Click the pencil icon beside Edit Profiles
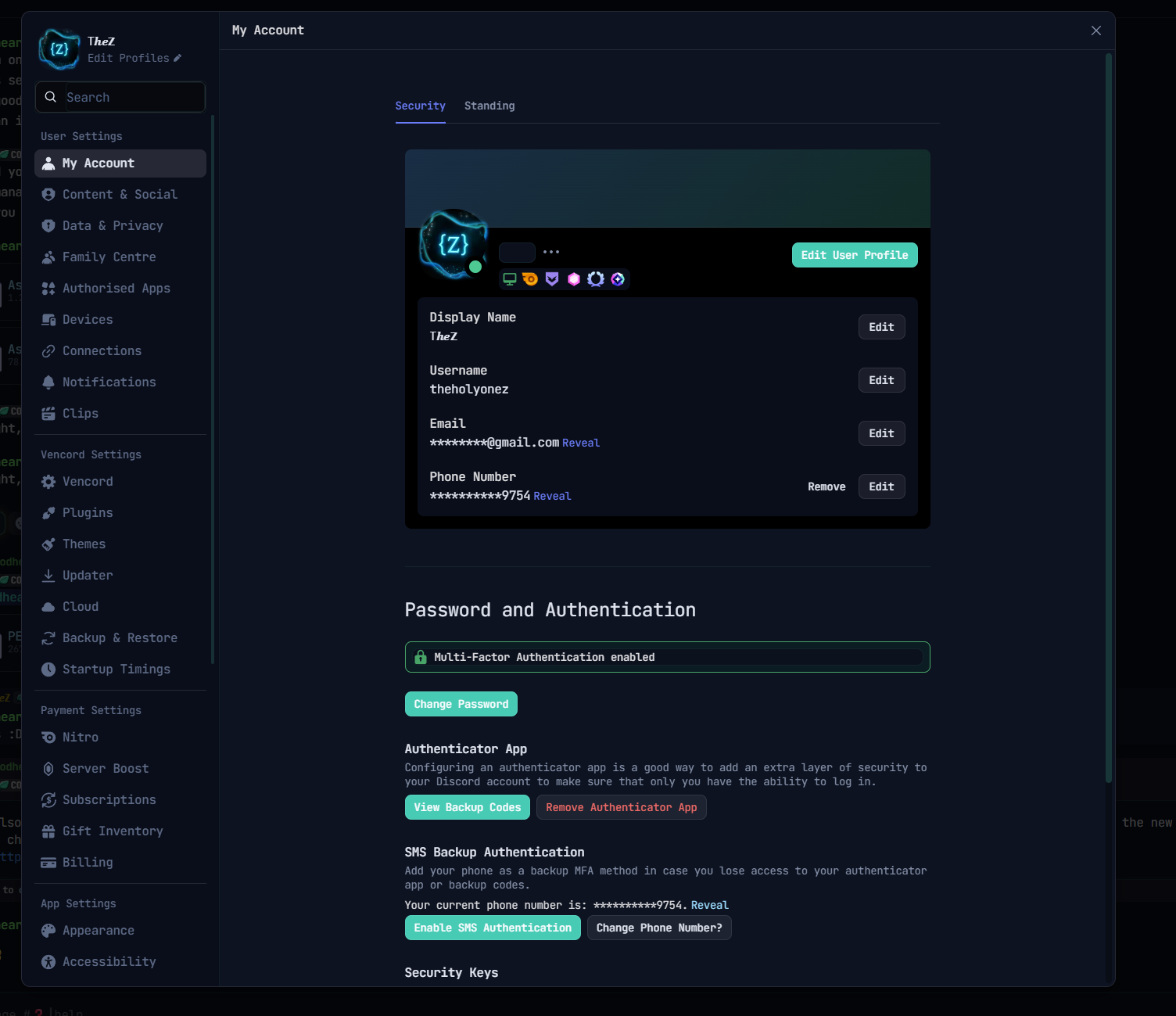The image size is (1176, 1016). 177,58
